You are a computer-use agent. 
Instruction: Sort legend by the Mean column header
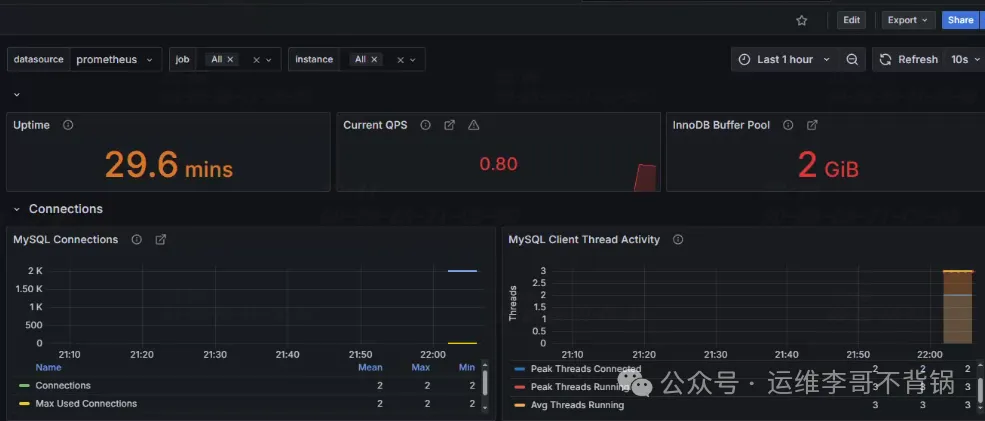pyautogui.click(x=370, y=368)
